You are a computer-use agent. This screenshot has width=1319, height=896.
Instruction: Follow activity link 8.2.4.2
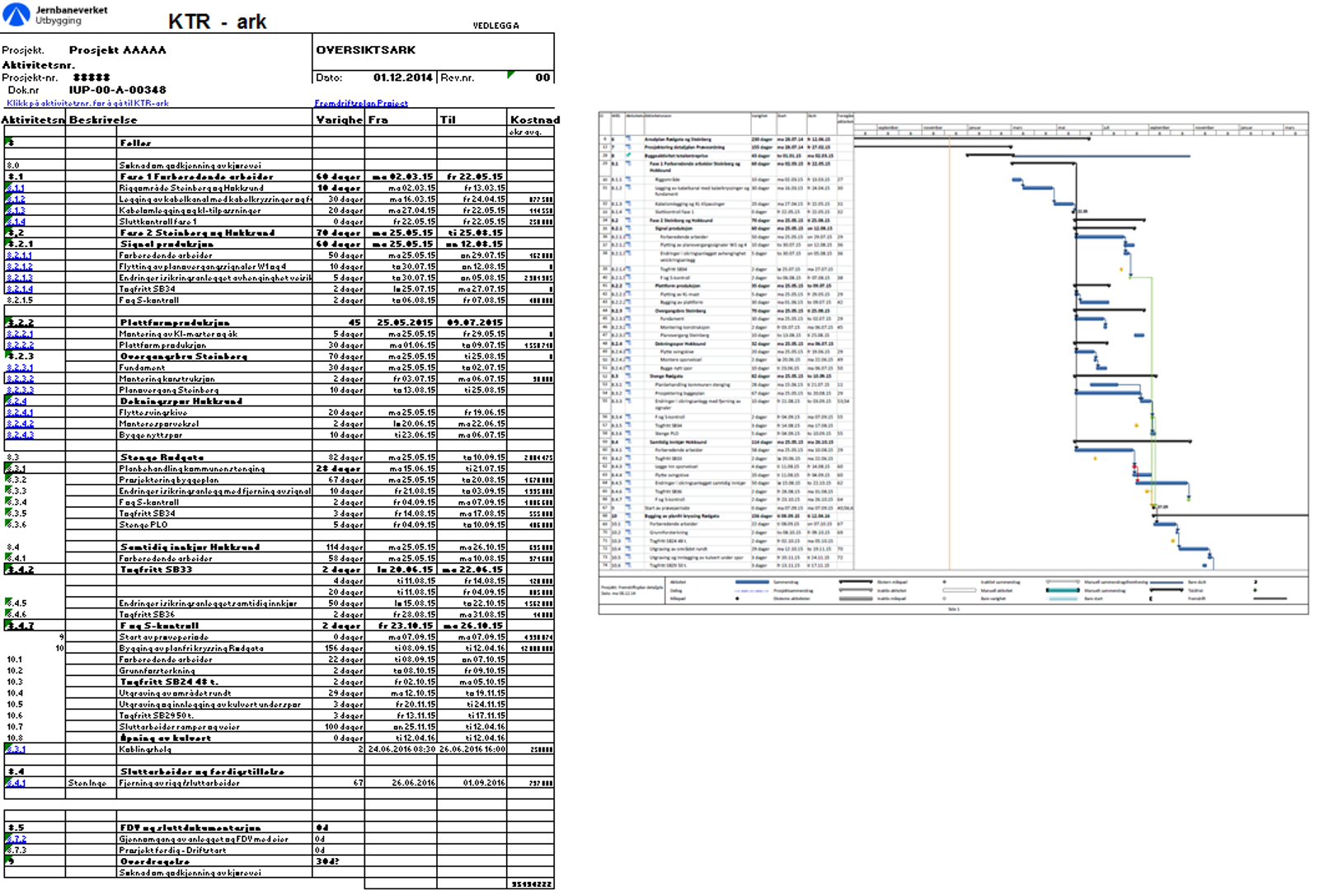20,424
